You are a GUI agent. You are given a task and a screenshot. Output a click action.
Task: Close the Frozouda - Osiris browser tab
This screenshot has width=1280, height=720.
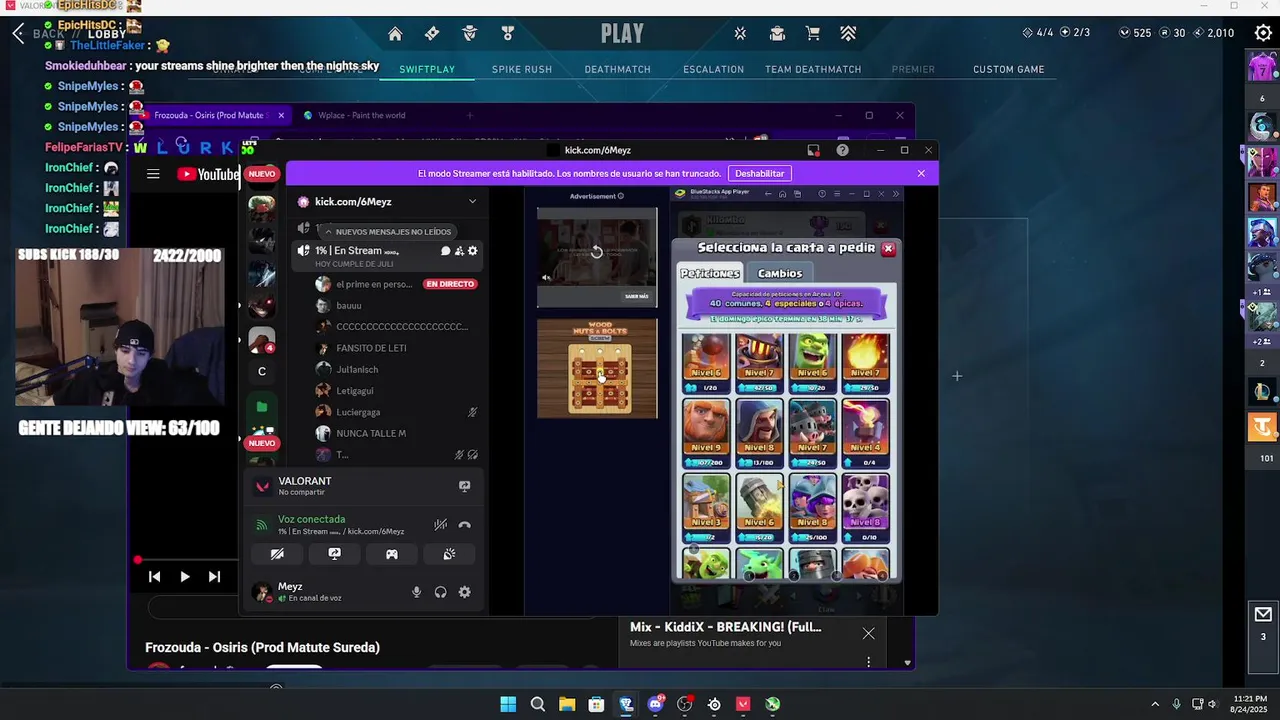pyautogui.click(x=281, y=115)
